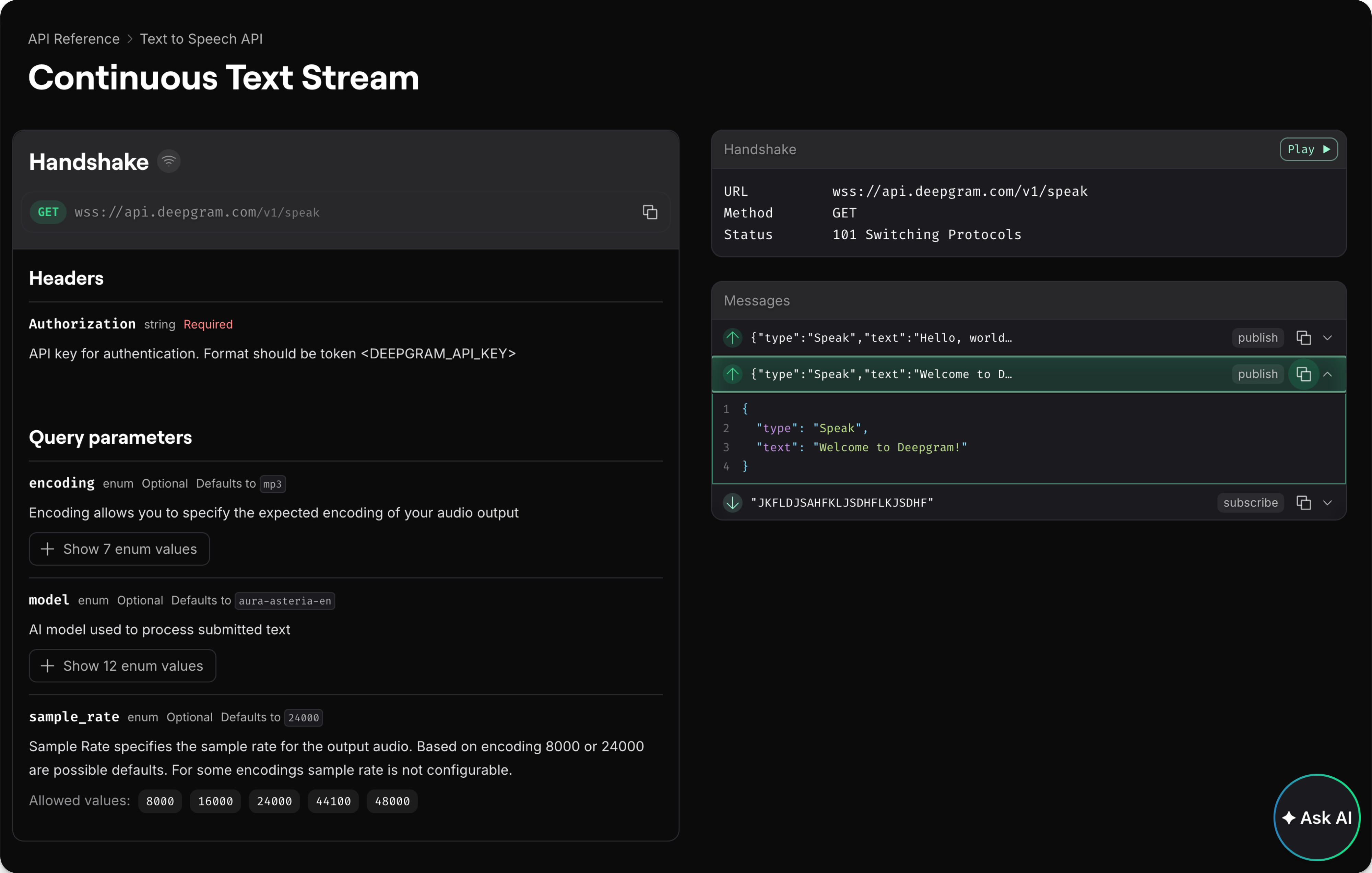Copy the "Welcome to Deepgram" message
1372x873 pixels.
(1304, 374)
